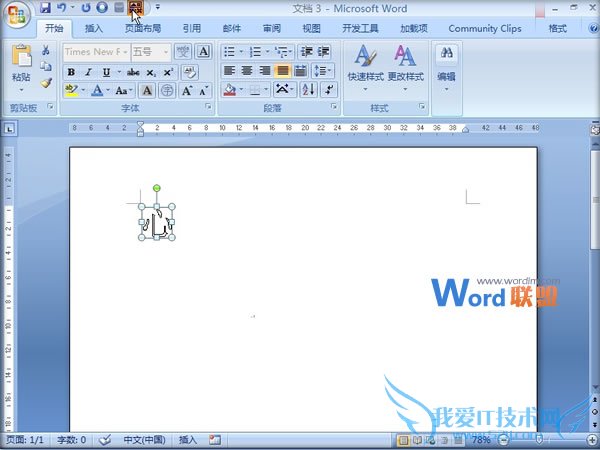The height and width of the screenshot is (450, 600).
Task: Apply numbered list
Action: point(255,51)
